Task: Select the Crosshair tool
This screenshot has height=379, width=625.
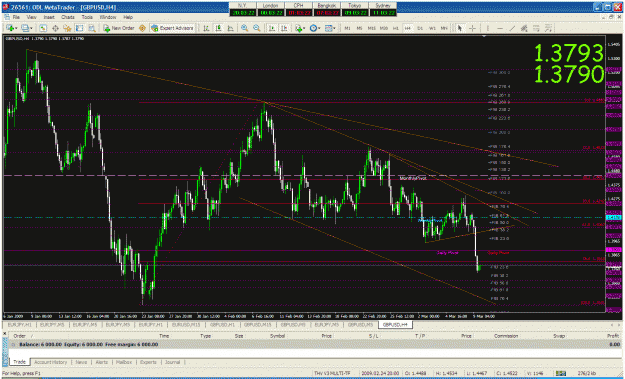Action: click(472, 28)
